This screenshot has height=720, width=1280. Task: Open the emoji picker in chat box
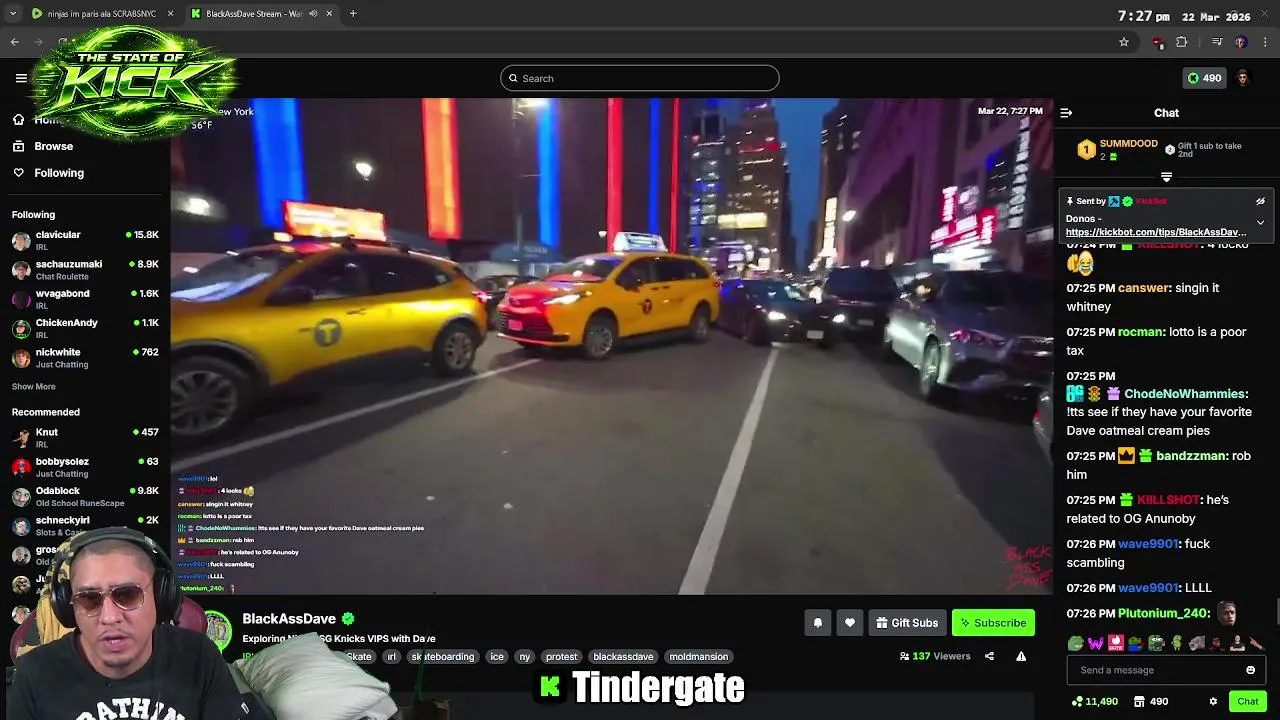(x=1250, y=670)
